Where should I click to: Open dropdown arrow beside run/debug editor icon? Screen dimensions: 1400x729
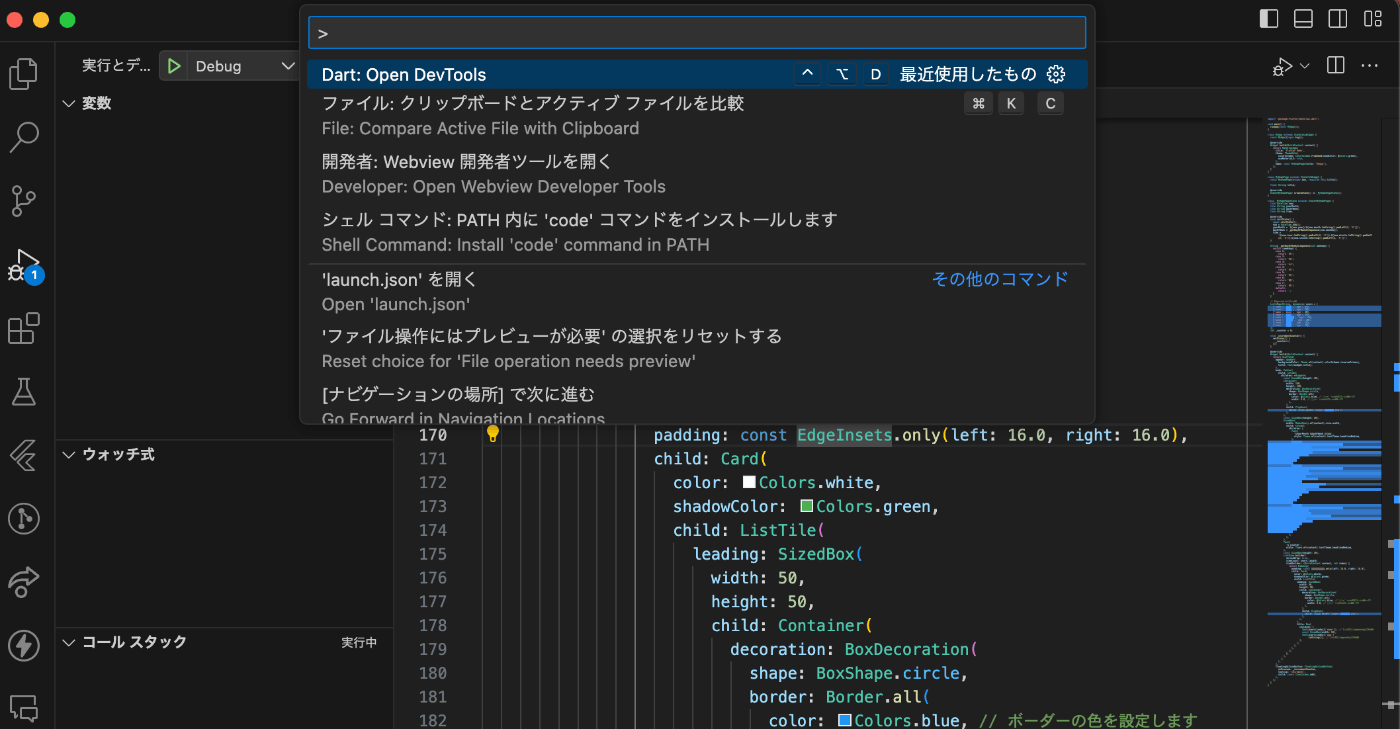point(1304,66)
